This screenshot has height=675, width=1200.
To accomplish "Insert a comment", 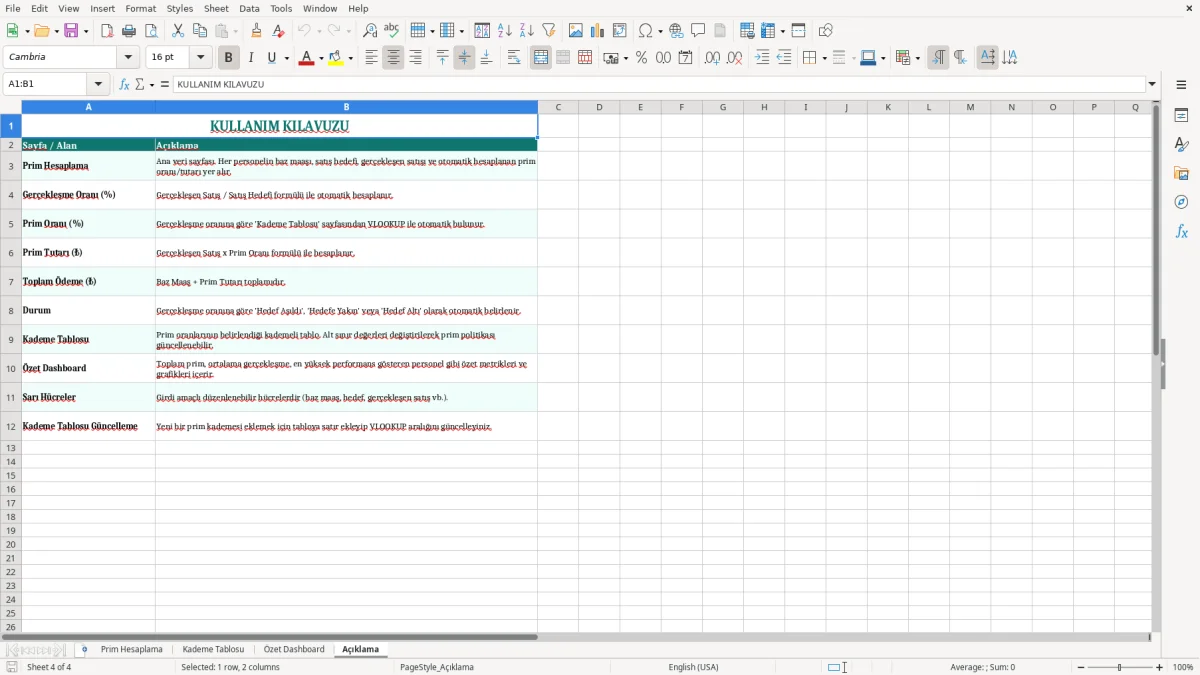I will (698, 31).
